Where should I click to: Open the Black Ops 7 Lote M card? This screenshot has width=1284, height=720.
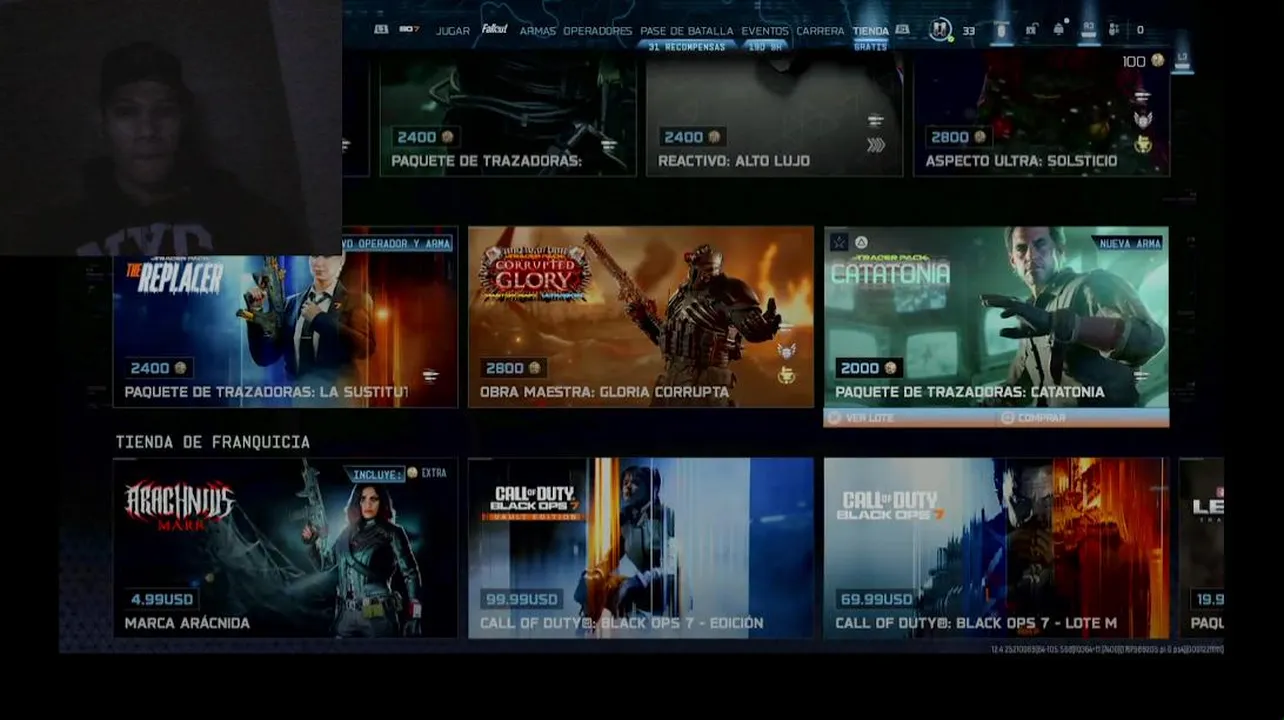[x=996, y=548]
